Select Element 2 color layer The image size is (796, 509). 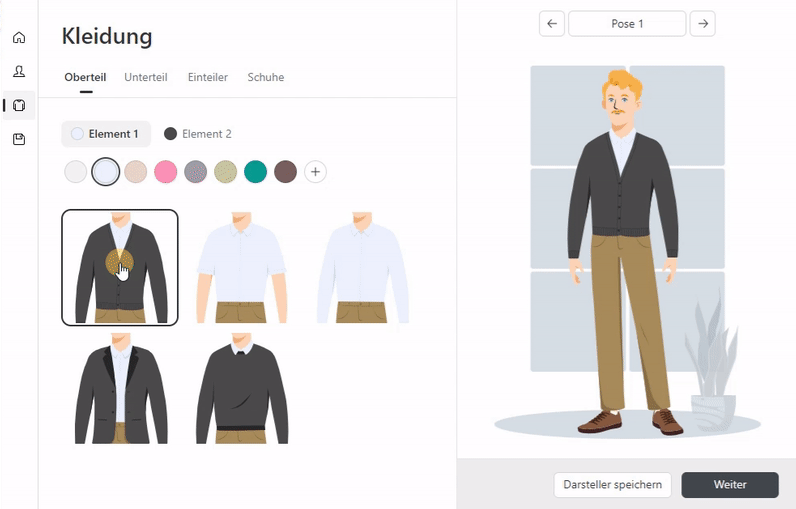pyautogui.click(x=198, y=134)
